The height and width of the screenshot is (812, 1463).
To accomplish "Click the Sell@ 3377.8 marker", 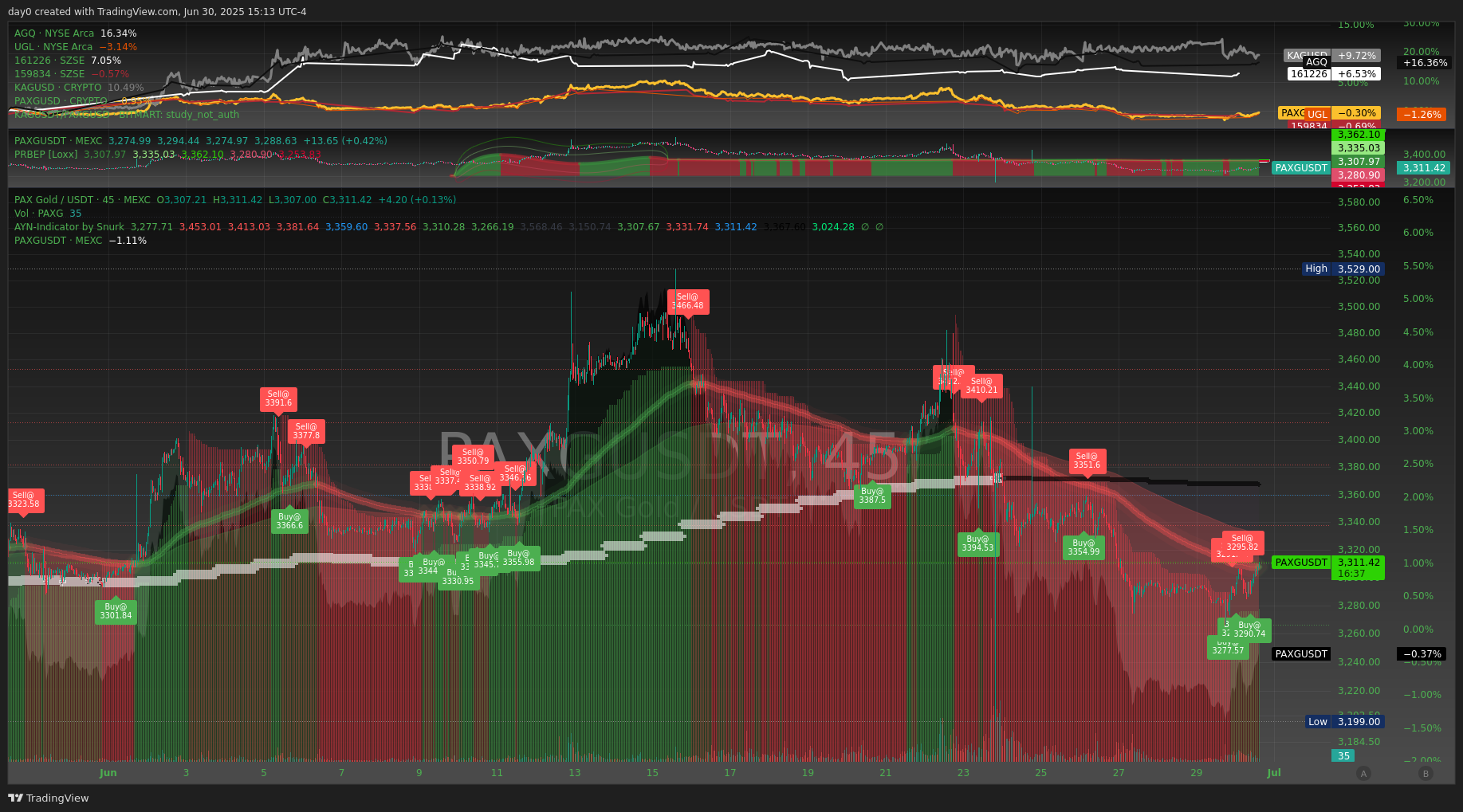I will [306, 432].
